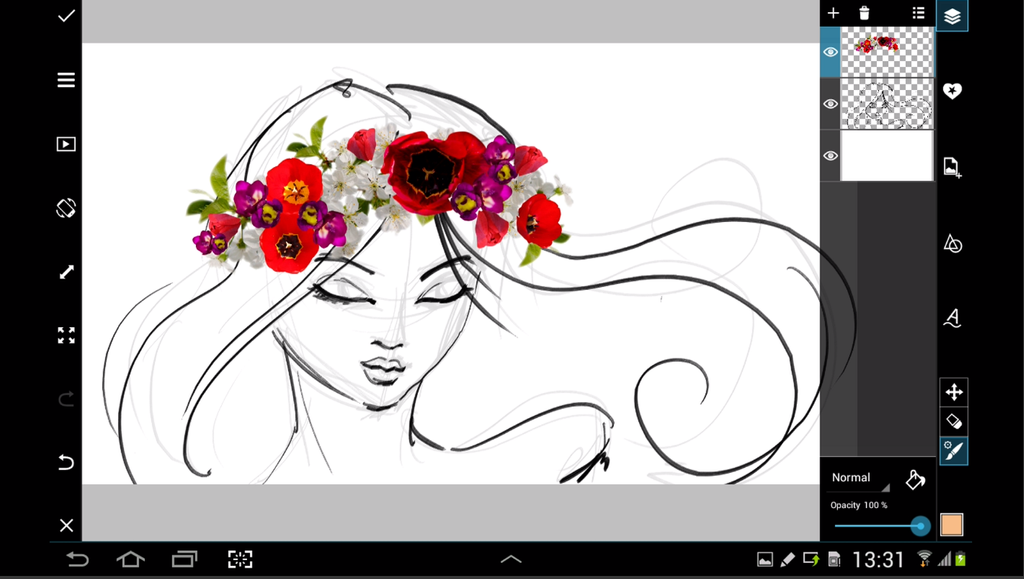Select the text tool letter A icon
Screen dimensions: 1024x579
pyautogui.click(x=952, y=318)
